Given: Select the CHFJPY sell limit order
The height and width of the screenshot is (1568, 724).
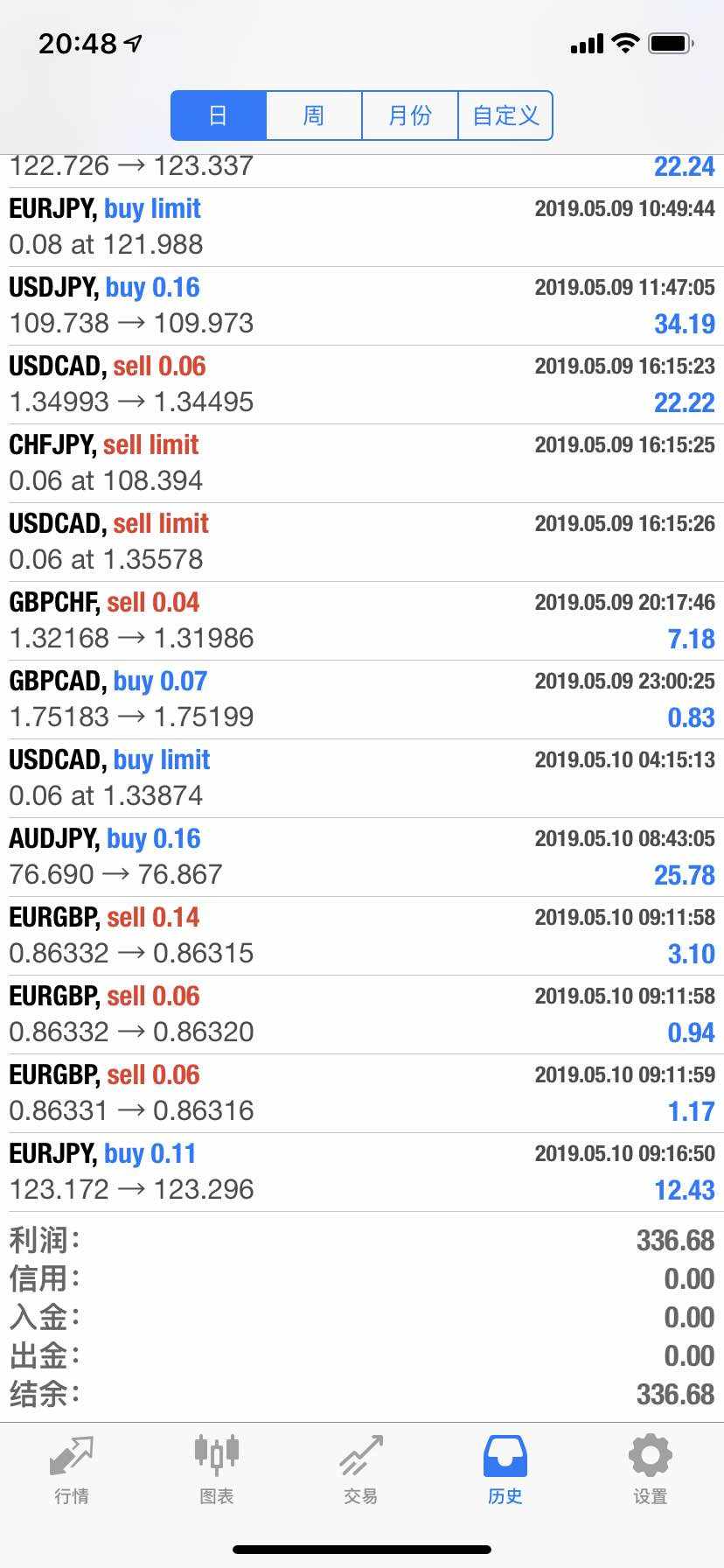Looking at the screenshot, I should tap(362, 463).
